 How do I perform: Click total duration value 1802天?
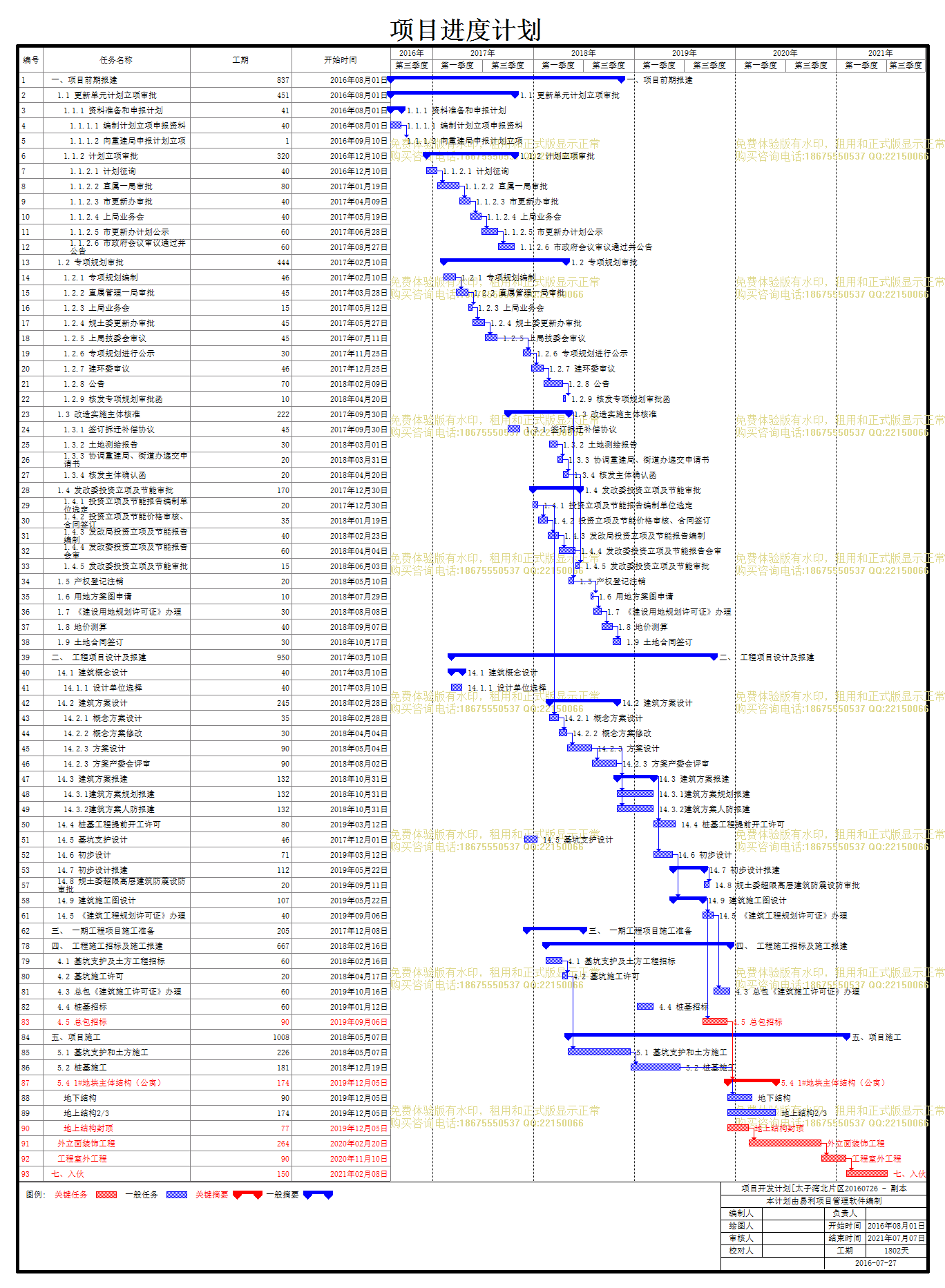tap(897, 1251)
